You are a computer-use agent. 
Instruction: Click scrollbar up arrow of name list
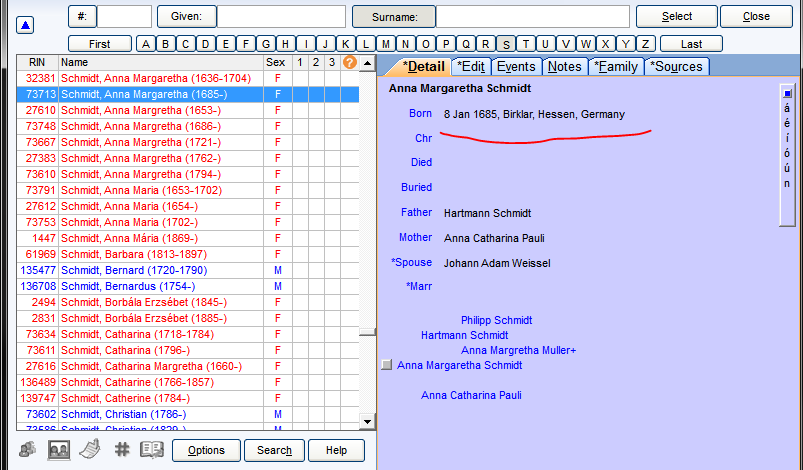367,63
